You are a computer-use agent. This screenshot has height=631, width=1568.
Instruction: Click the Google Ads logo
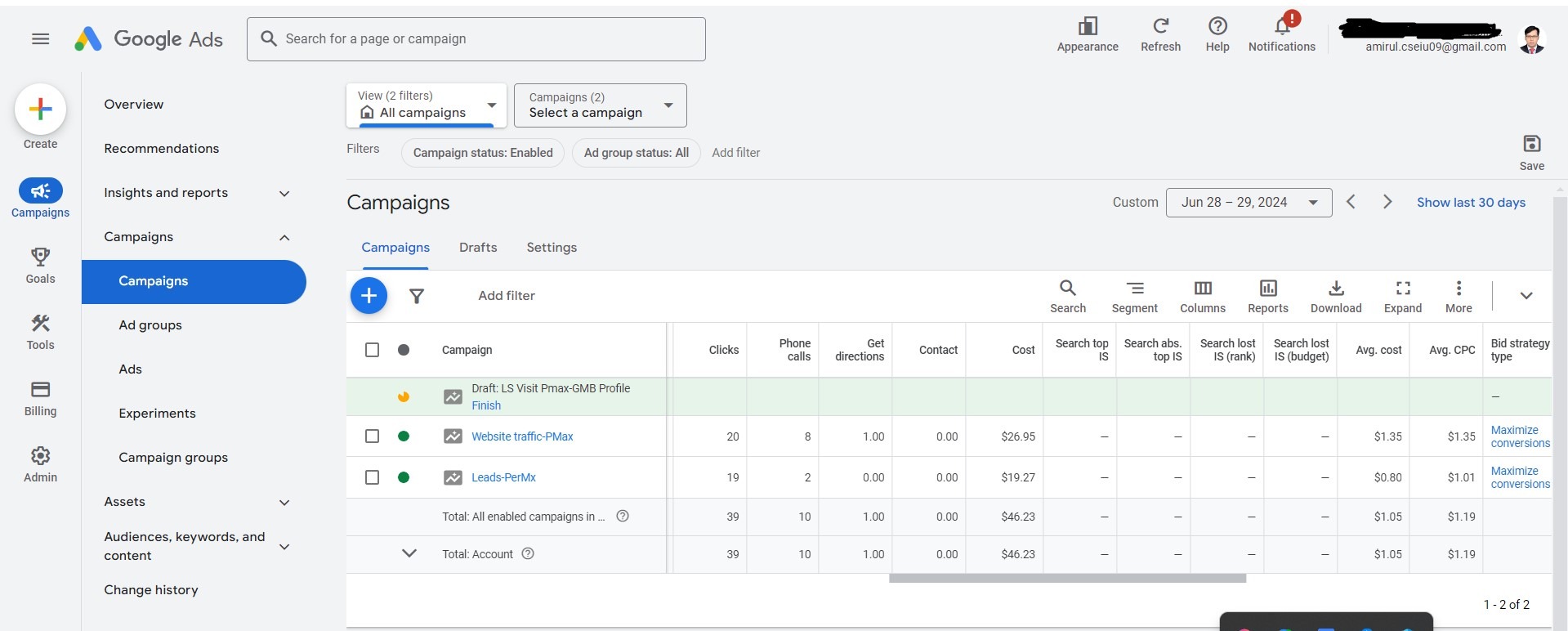click(149, 38)
